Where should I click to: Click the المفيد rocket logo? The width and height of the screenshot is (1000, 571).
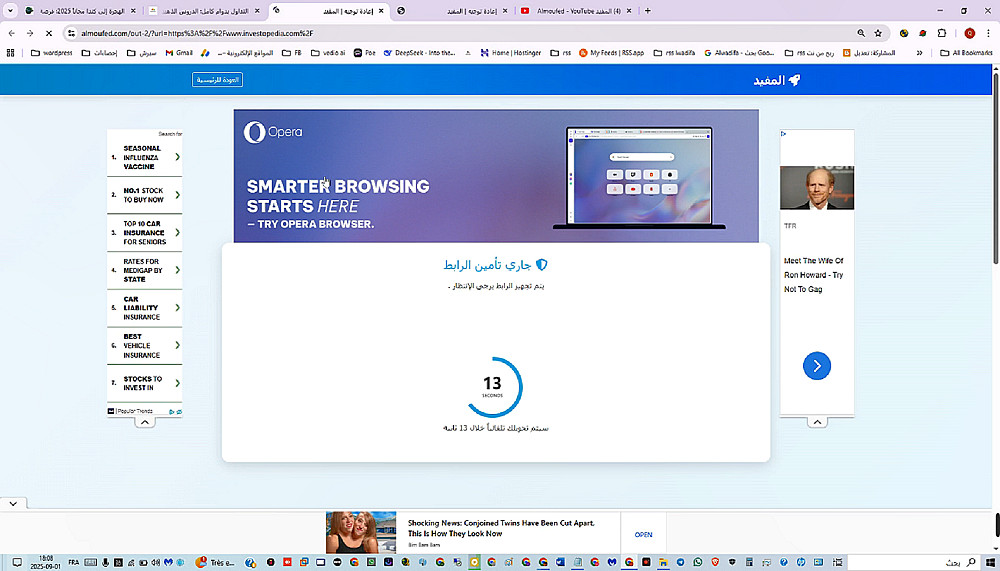(x=777, y=80)
